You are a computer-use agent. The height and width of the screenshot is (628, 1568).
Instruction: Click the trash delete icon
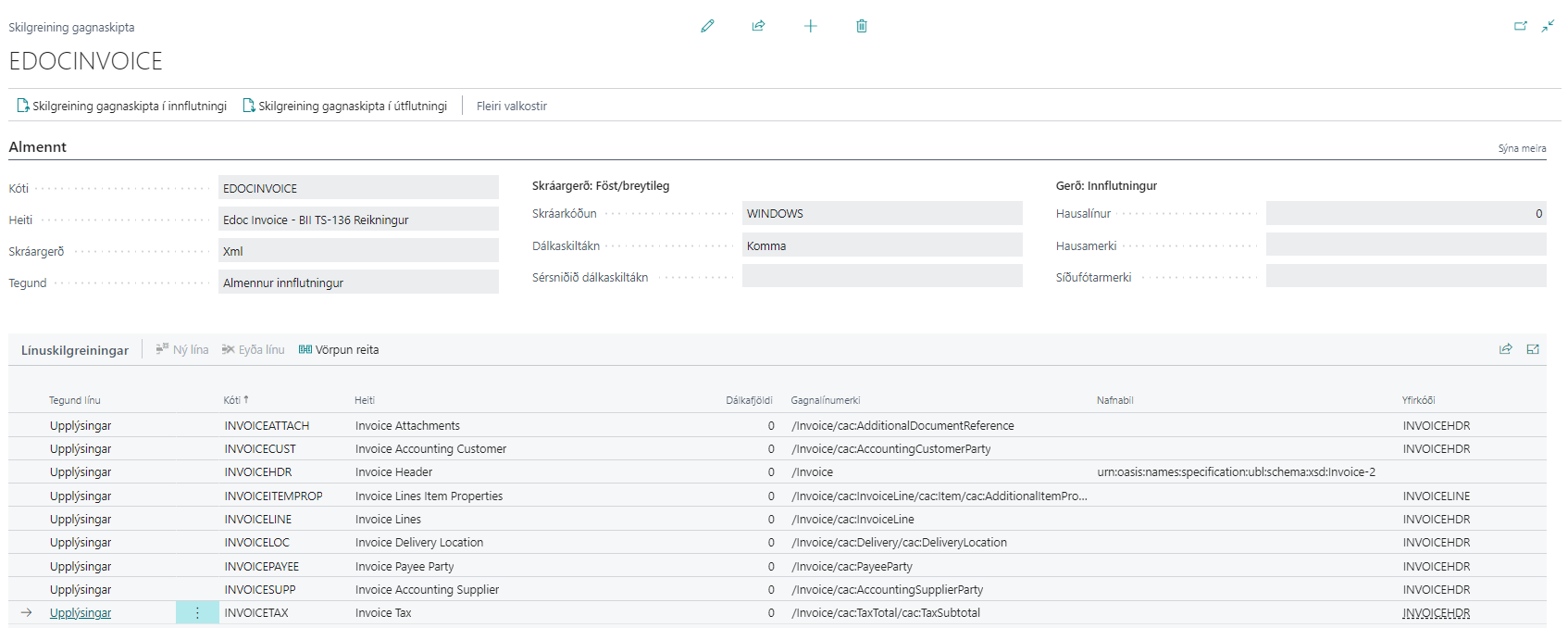tap(861, 26)
